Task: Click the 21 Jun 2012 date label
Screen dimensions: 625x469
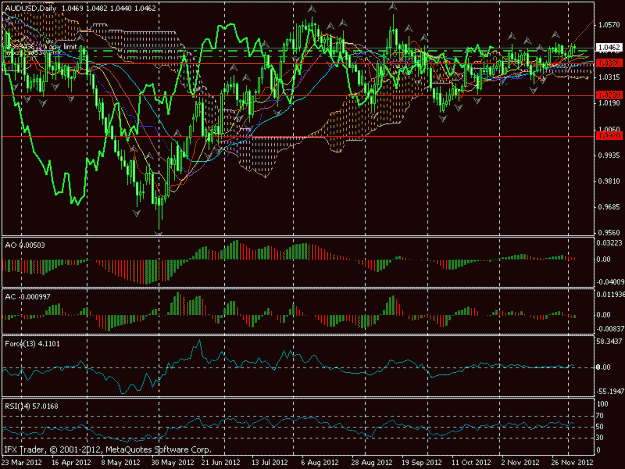Action: [x=220, y=462]
